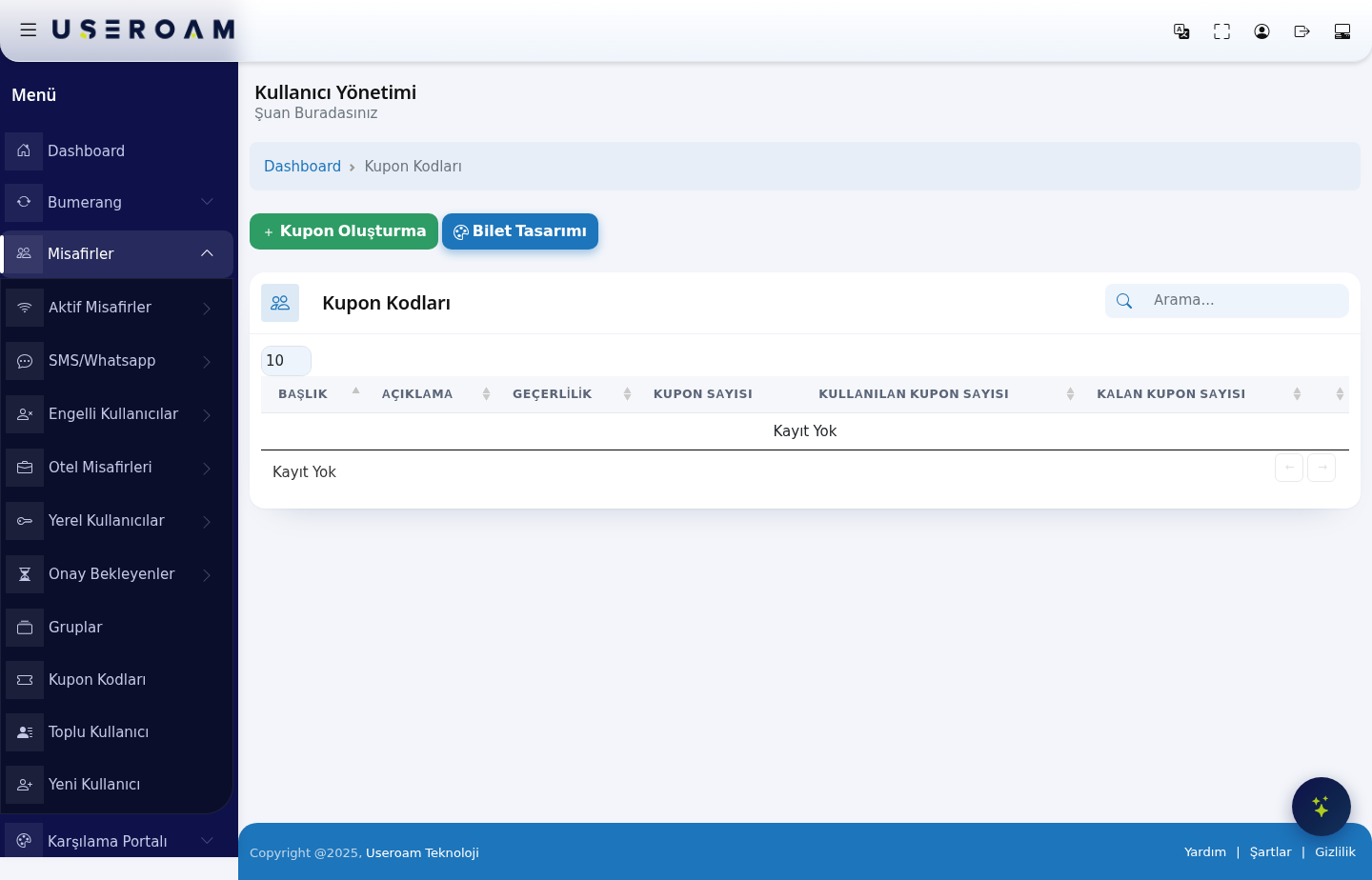Expand Yerel Kullanıcılar chevron
The image size is (1372, 880).
coord(207,521)
